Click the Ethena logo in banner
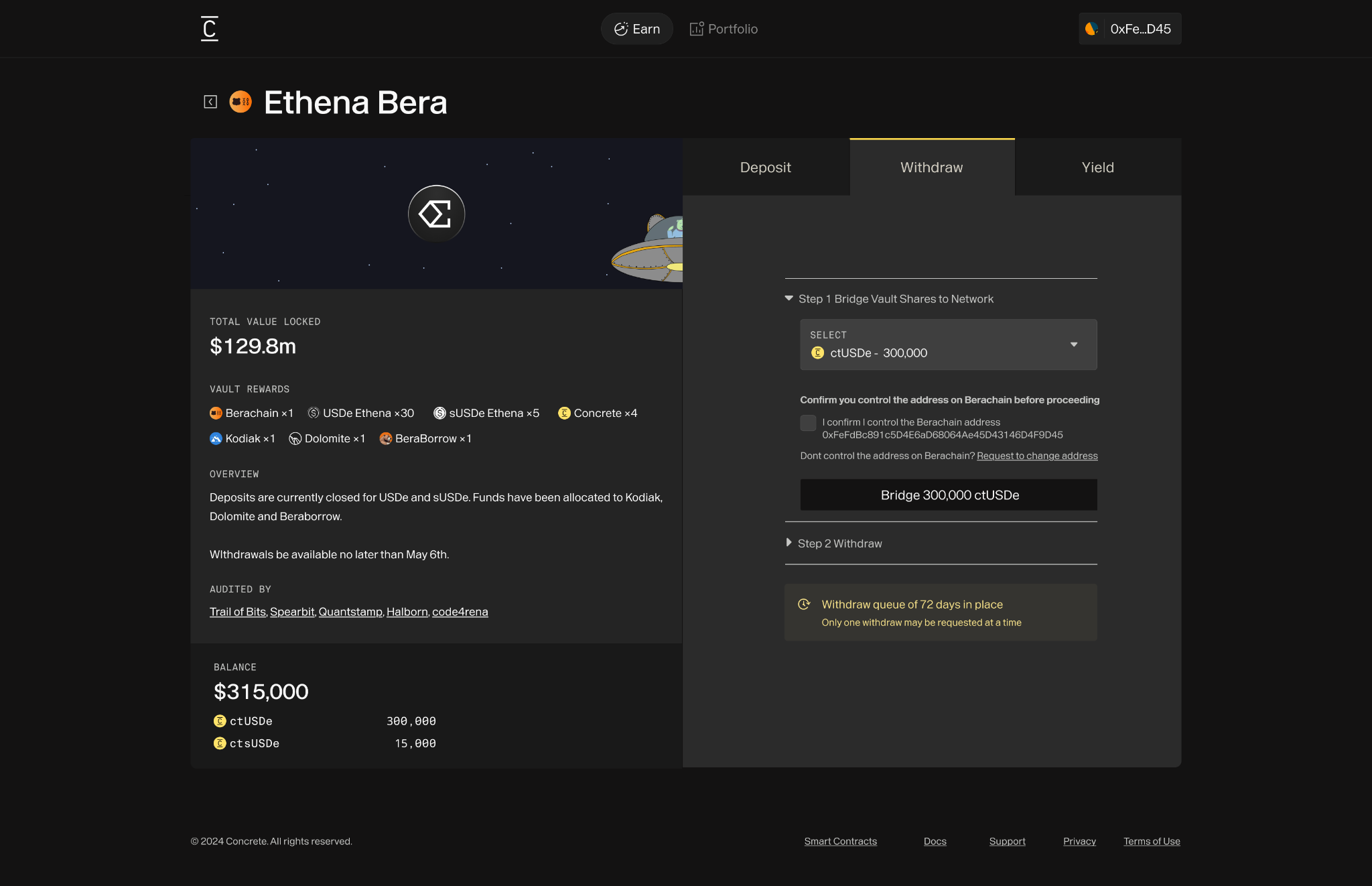The width and height of the screenshot is (1372, 886). click(x=437, y=214)
